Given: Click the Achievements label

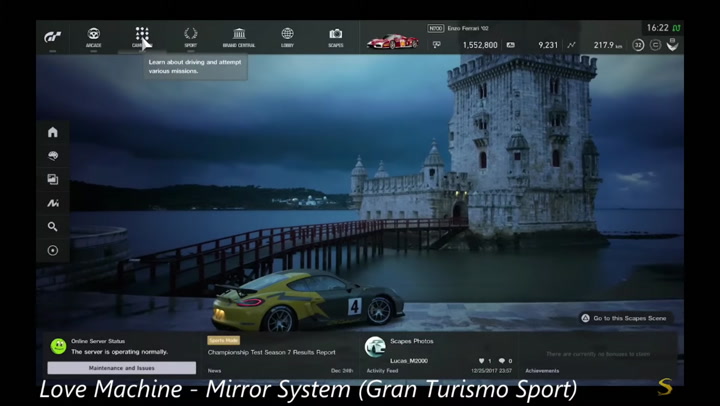Looking at the screenshot, I should tap(542, 371).
